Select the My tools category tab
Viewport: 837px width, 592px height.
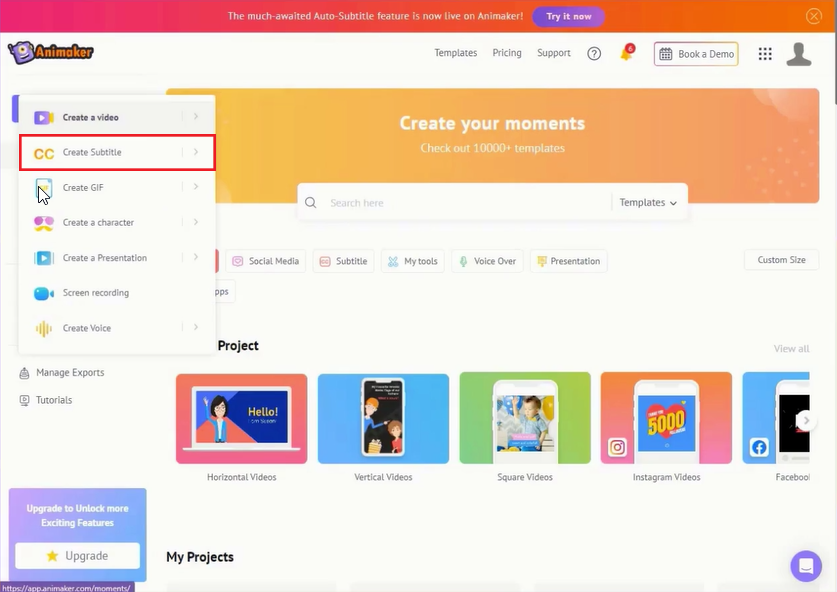click(413, 261)
